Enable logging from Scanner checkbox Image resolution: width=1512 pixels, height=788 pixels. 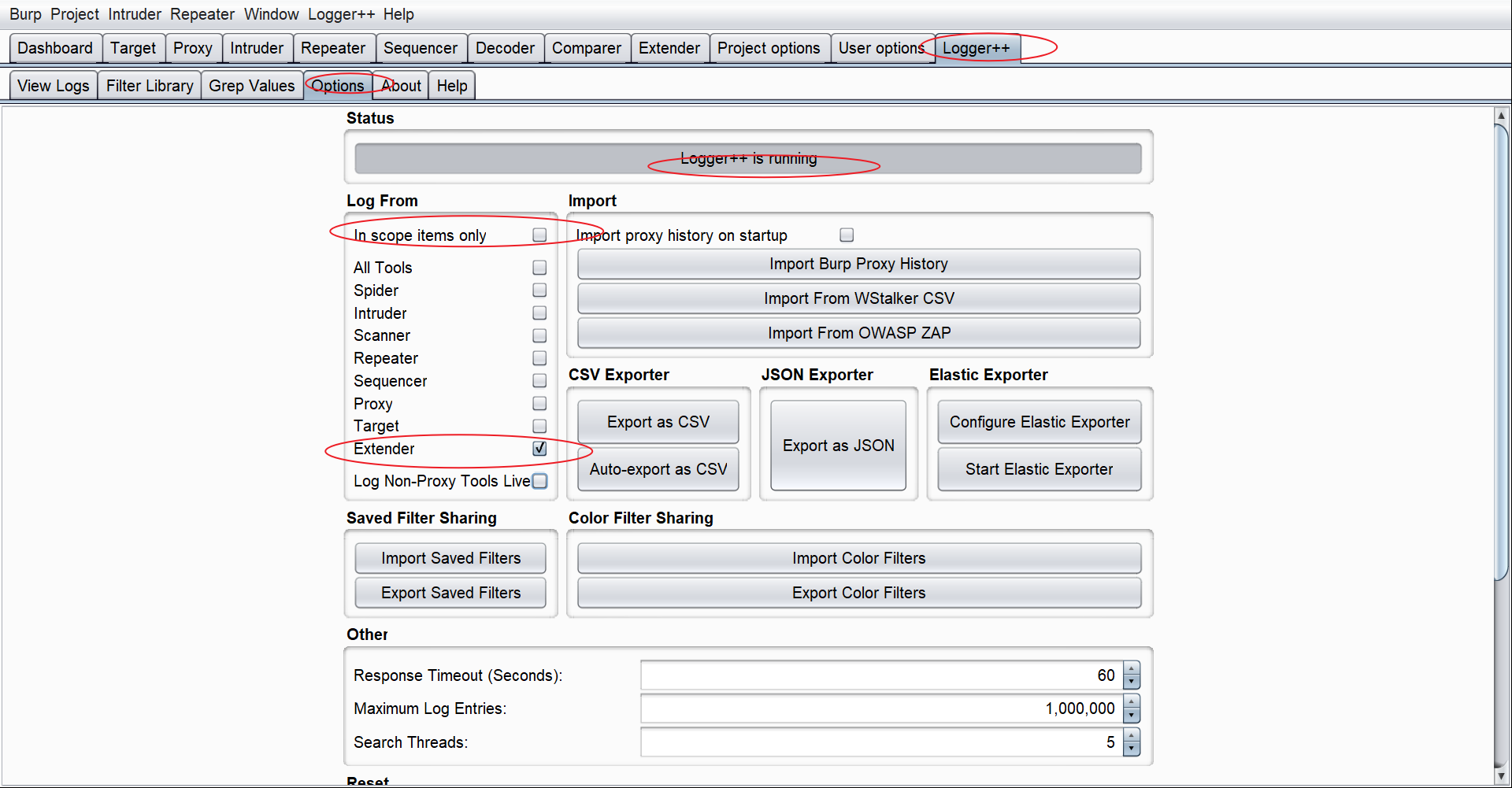(539, 335)
